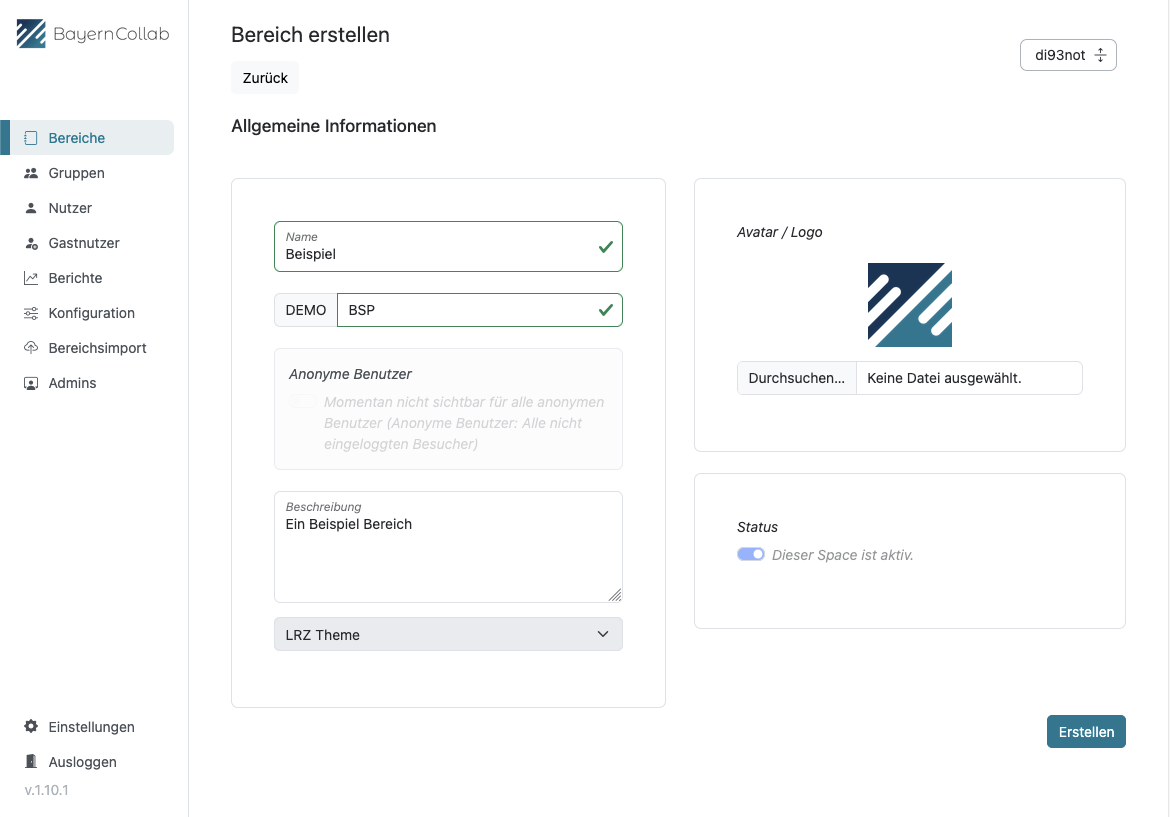This screenshot has width=1170, height=817.
Task: Toggle the 'Dieser Space ist aktiv' switch
Action: pos(750,554)
